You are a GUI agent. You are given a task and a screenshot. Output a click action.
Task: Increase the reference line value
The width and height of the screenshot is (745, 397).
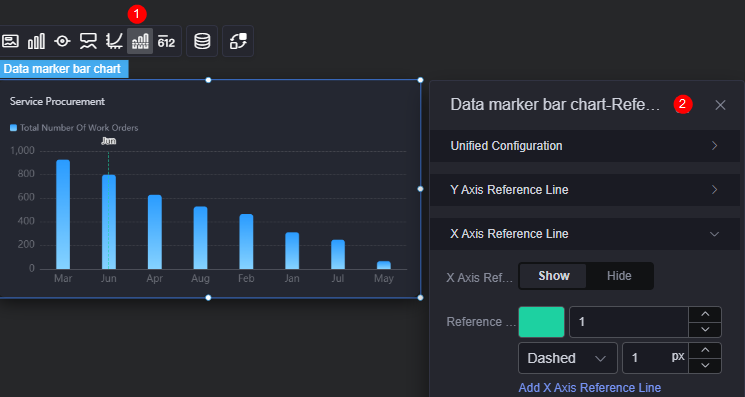705,314
